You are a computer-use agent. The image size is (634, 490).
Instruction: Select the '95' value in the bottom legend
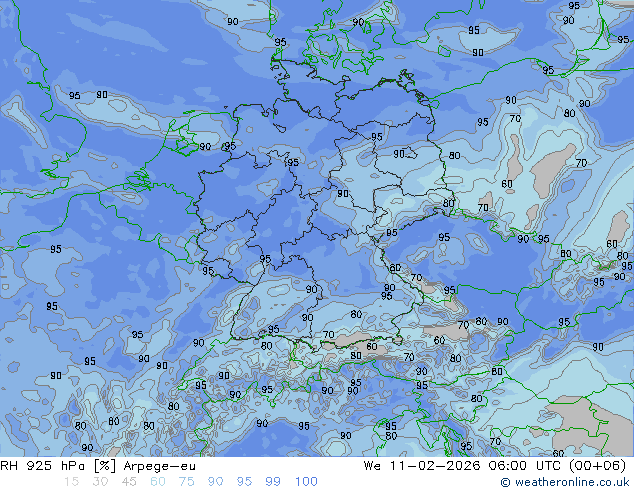(244, 482)
